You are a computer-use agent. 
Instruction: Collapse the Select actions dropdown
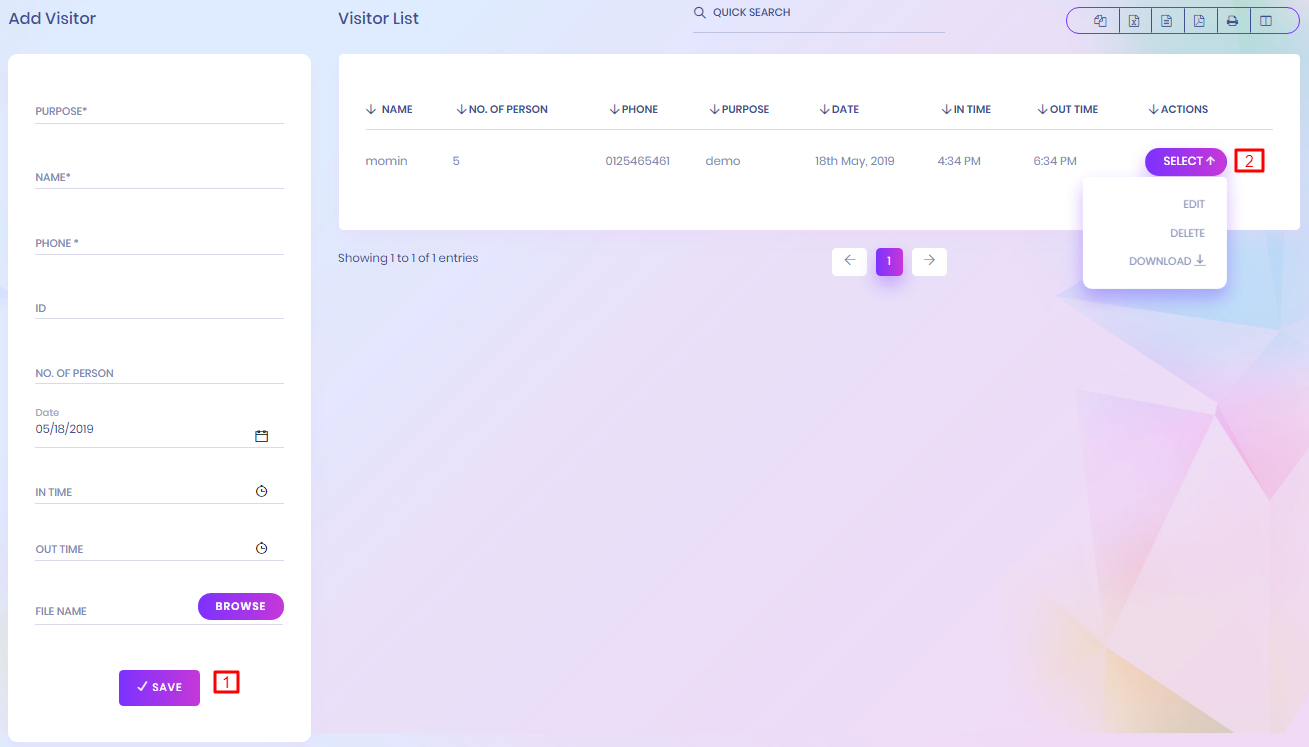[x=1185, y=161]
